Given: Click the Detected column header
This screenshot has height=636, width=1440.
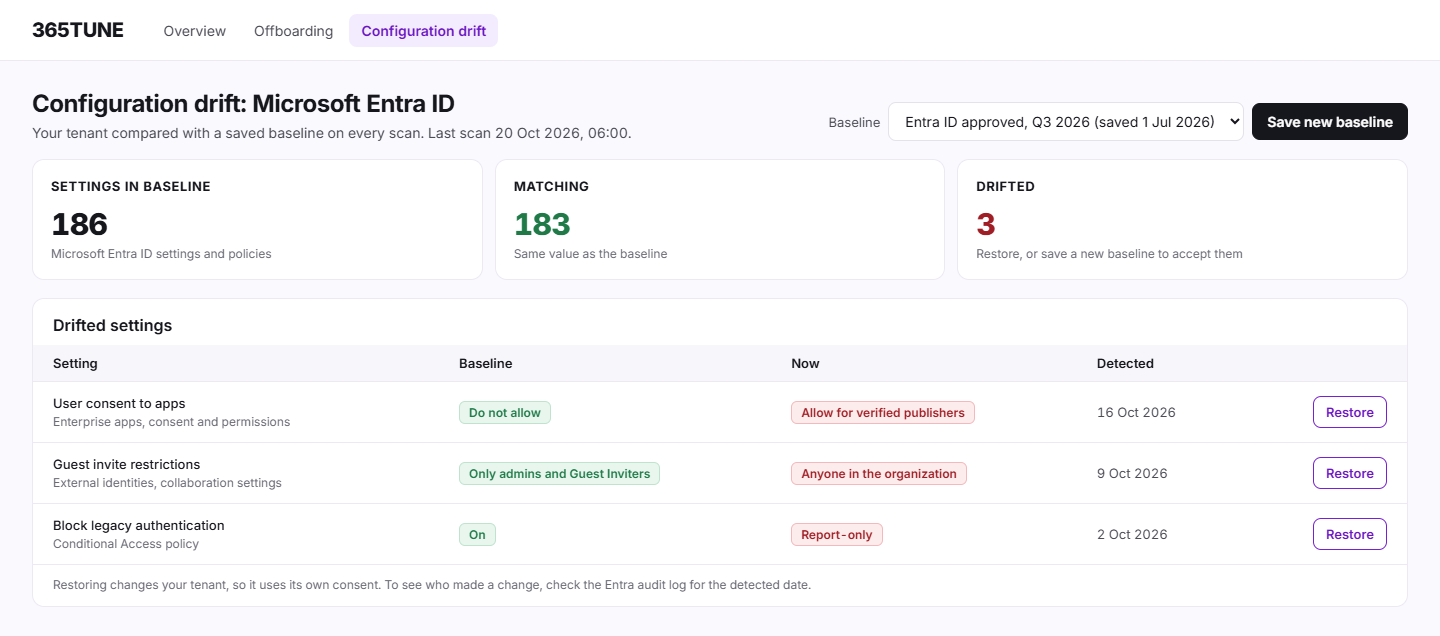Looking at the screenshot, I should point(1125,363).
